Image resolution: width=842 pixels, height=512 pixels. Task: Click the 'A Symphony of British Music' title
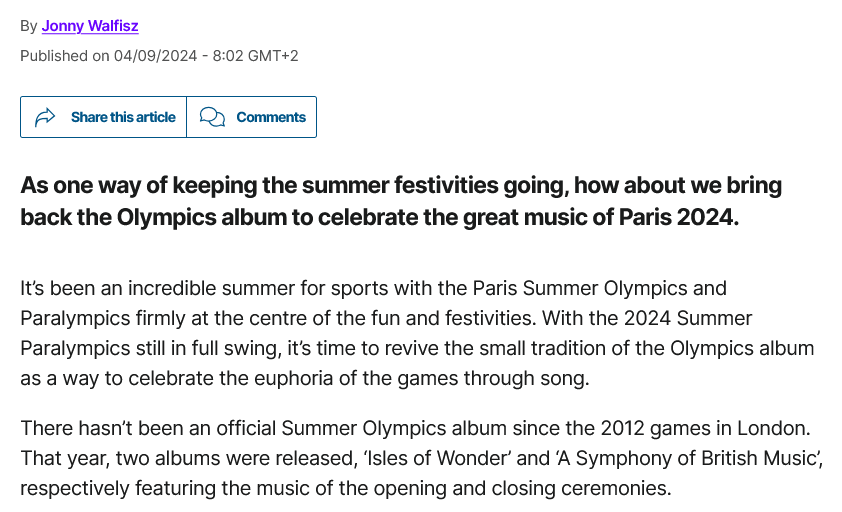click(689, 458)
